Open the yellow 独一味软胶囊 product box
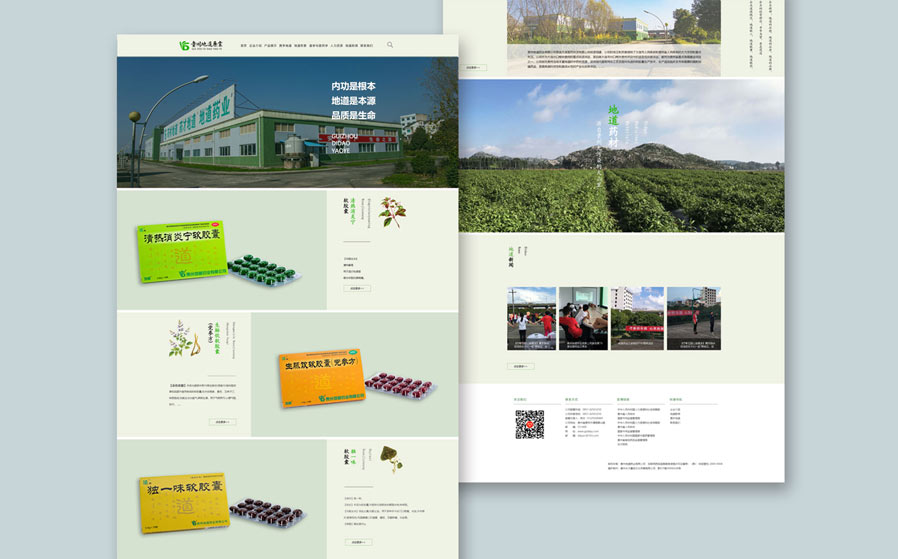 tap(184, 502)
